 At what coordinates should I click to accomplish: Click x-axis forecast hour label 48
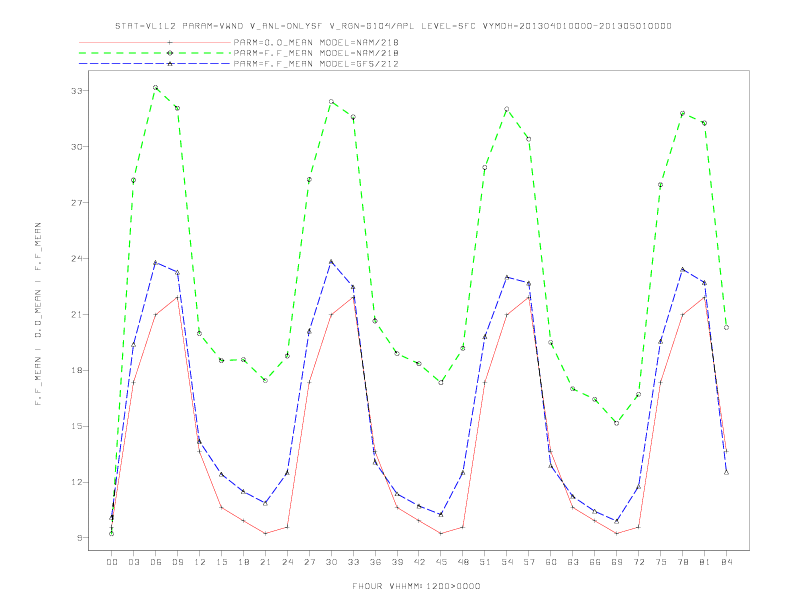[x=463, y=562]
